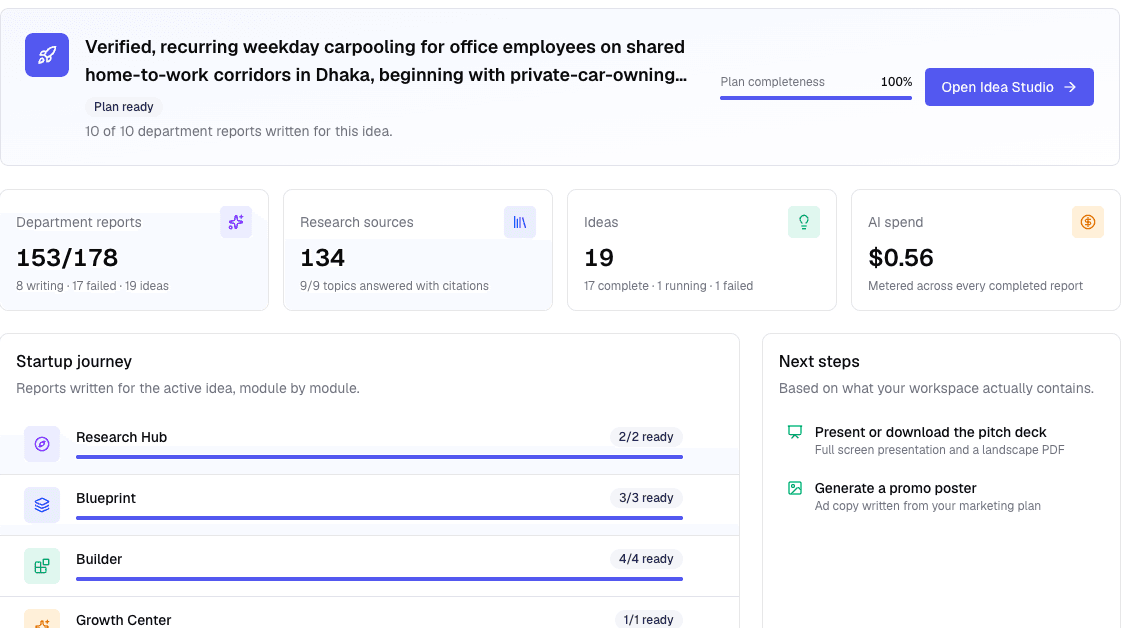Image resolution: width=1124 pixels, height=628 pixels.
Task: Click the 3/3 ready badge
Action: point(646,498)
